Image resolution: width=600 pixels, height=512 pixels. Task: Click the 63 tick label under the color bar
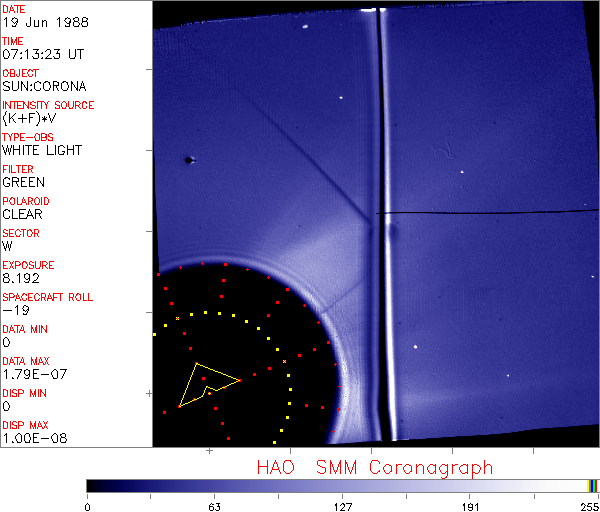pyautogui.click(x=214, y=505)
